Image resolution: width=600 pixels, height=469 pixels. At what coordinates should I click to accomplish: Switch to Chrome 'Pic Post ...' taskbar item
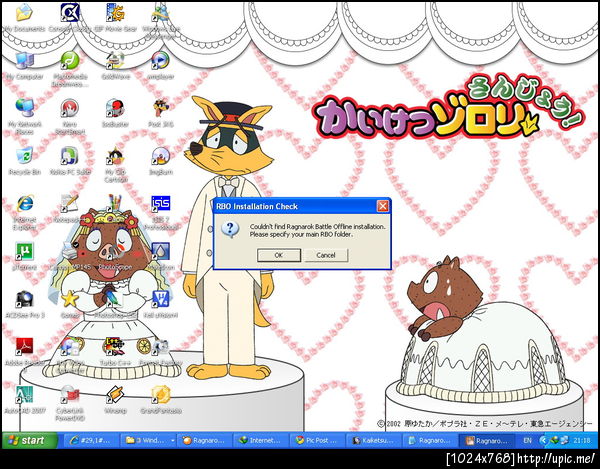point(318,441)
